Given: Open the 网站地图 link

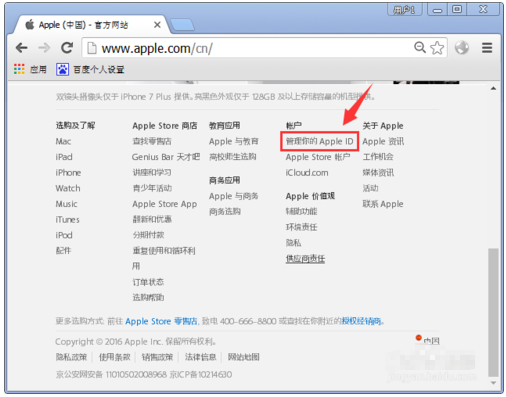Looking at the screenshot, I should point(243,357).
